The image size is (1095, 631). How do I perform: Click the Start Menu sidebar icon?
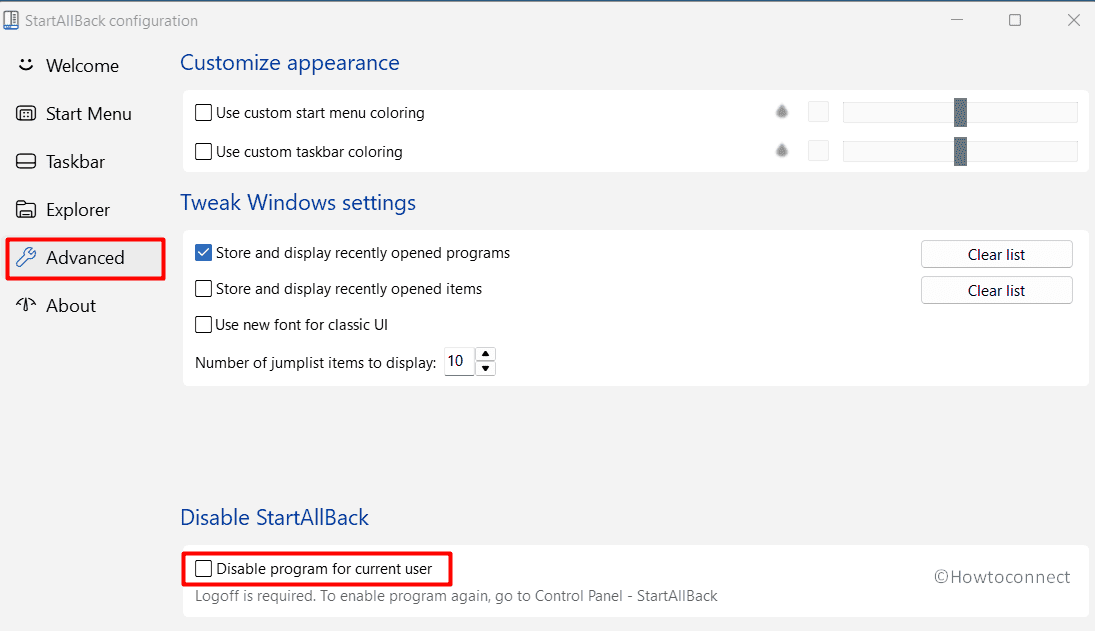(26, 113)
